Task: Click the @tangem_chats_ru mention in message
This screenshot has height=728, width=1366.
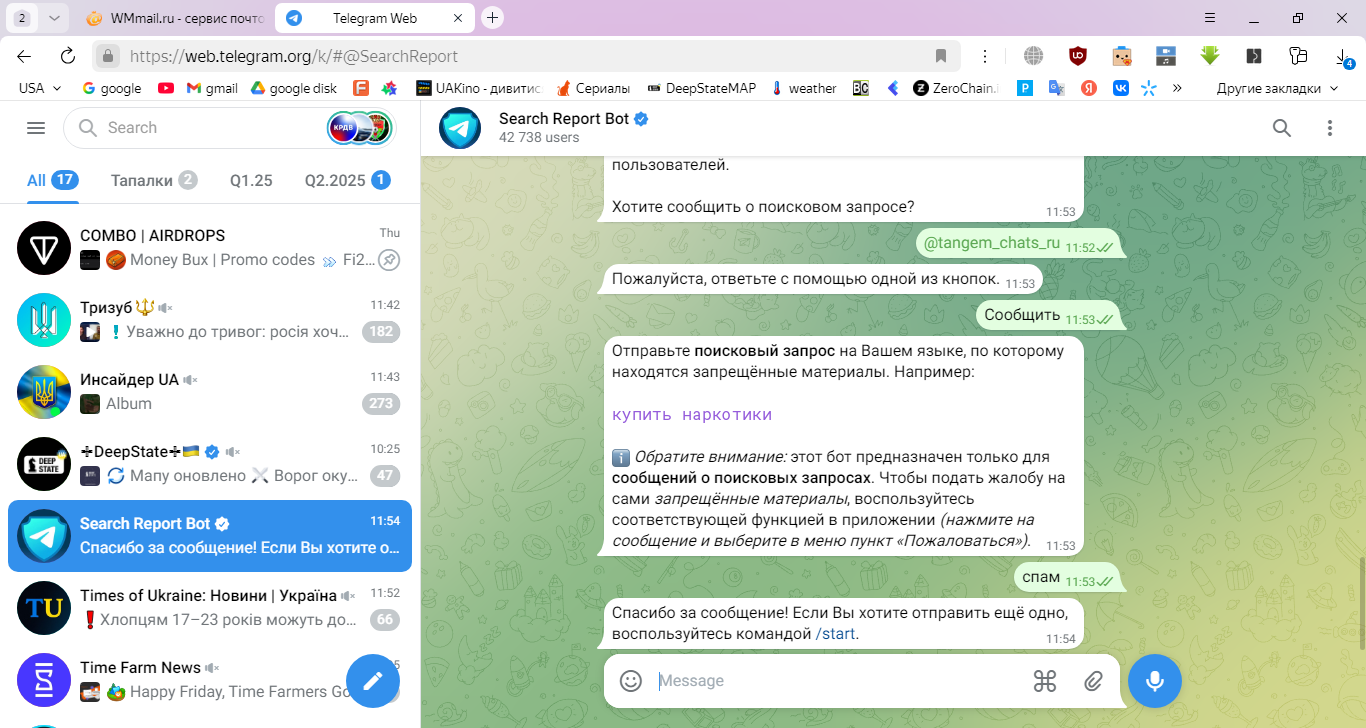Action: [x=991, y=243]
